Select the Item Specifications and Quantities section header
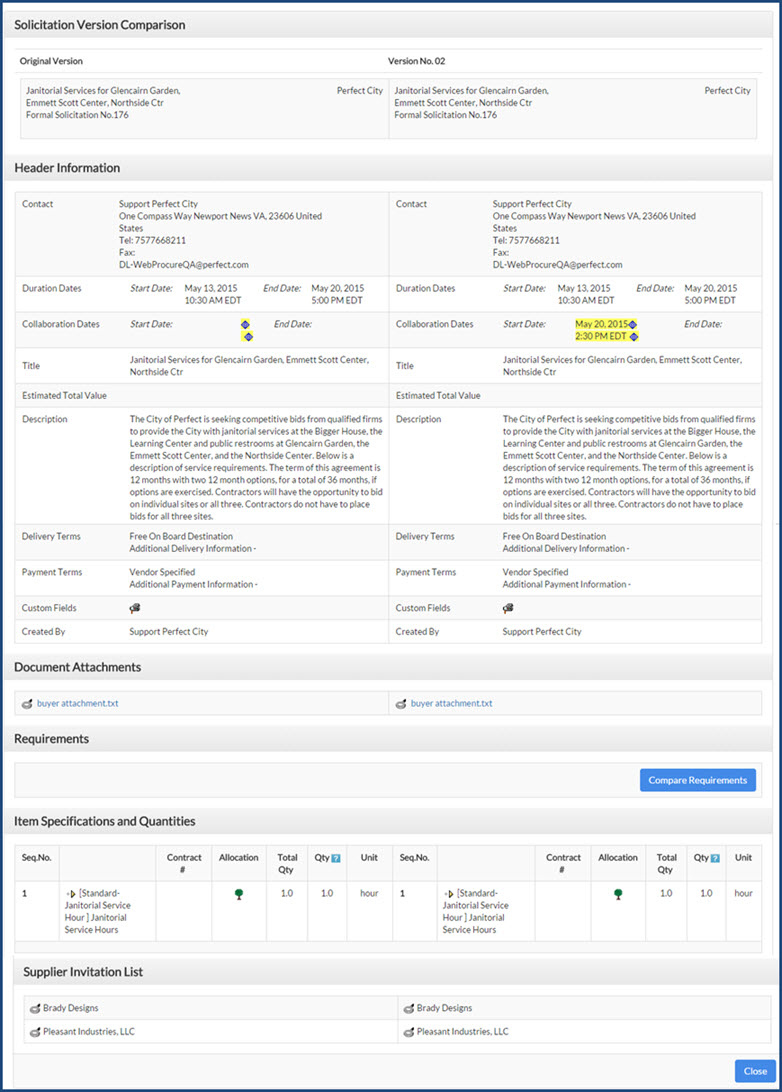Screen dimensions: 782x1092 point(105,821)
